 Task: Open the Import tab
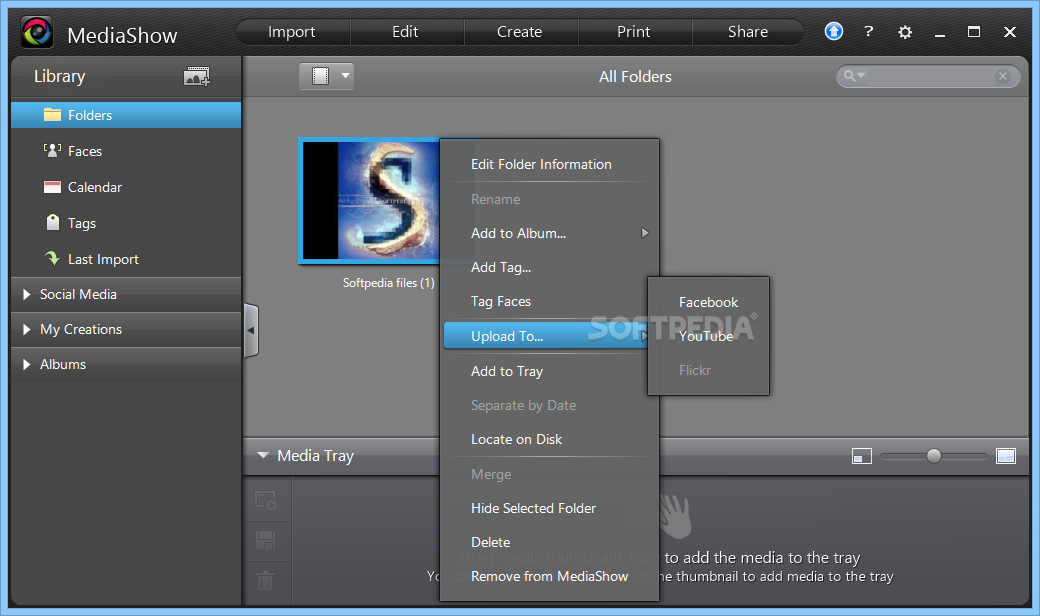pyautogui.click(x=292, y=32)
